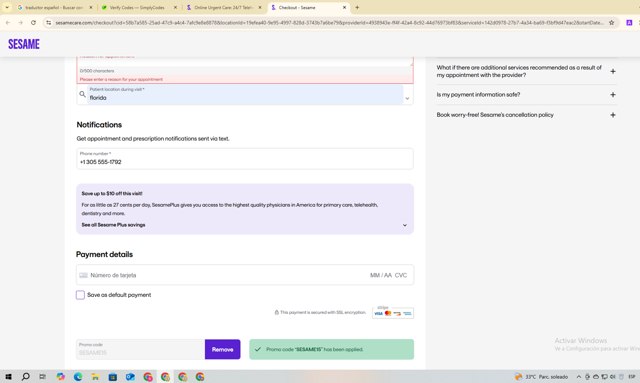Screen dimensions: 640x383
Task: Go forward in browser history
Action: click(20, 23)
